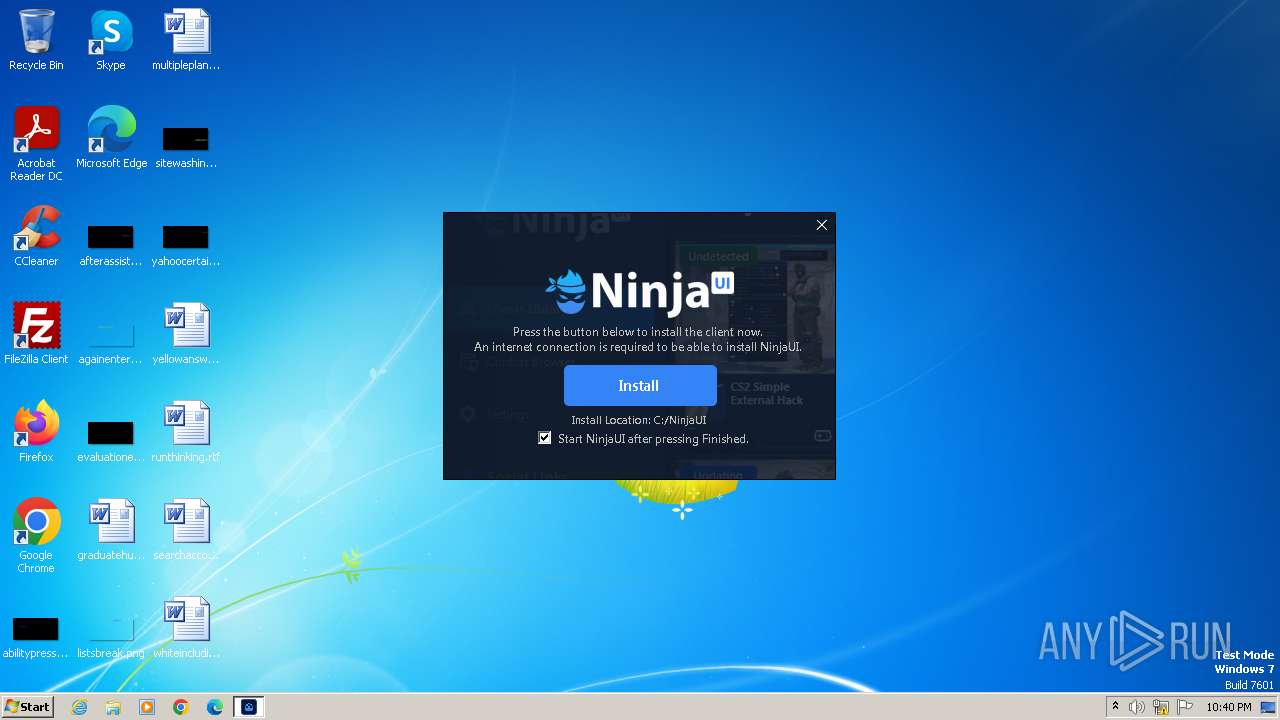This screenshot has width=1280, height=720.
Task: Select the Firefox desktop shortcut
Action: tap(36, 432)
